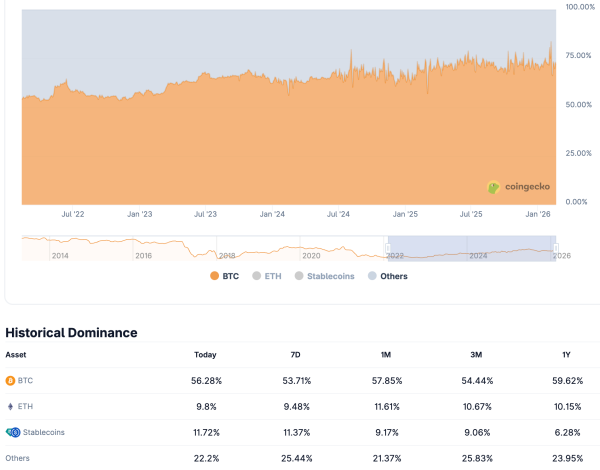The height and width of the screenshot is (470, 600).
Task: Open the Stablecoins link in dominance table
Action: (x=43, y=432)
